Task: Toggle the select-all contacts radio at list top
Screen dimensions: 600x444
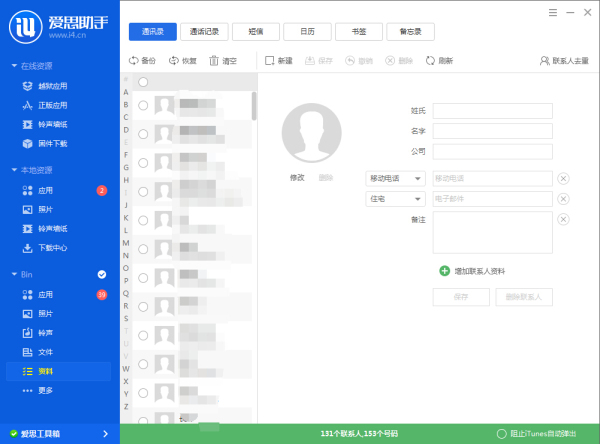Action: [143, 82]
